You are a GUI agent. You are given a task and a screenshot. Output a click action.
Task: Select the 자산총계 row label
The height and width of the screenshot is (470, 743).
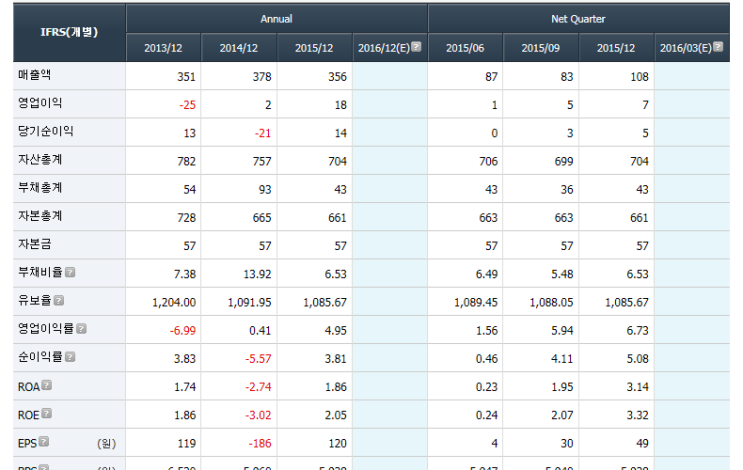coord(40,160)
